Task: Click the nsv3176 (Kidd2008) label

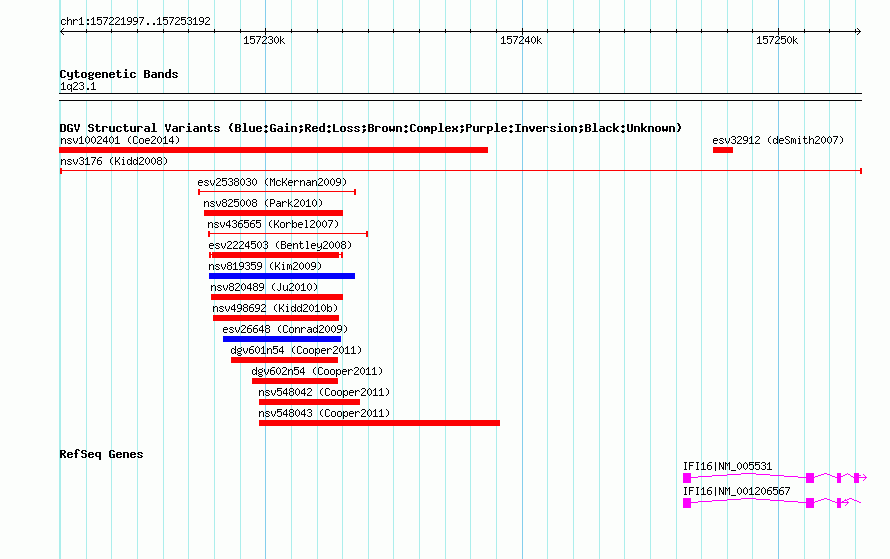Action: [114, 161]
